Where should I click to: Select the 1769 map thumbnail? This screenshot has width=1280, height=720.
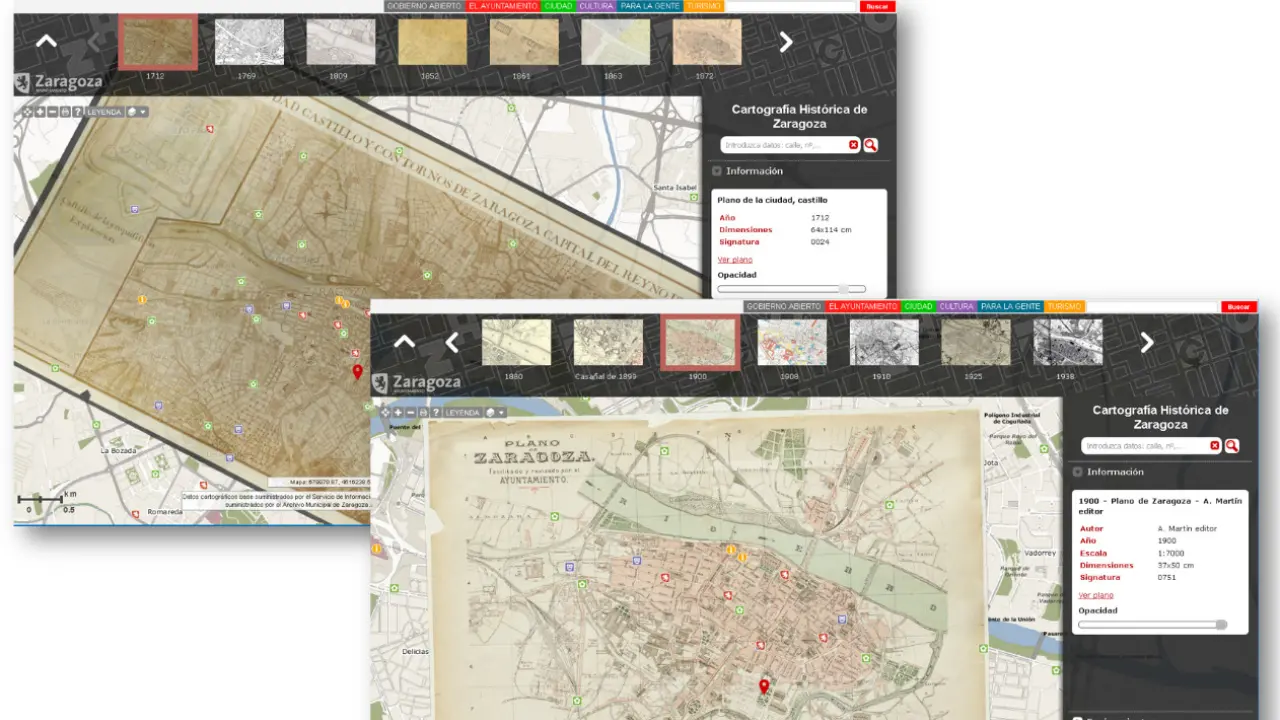click(250, 43)
